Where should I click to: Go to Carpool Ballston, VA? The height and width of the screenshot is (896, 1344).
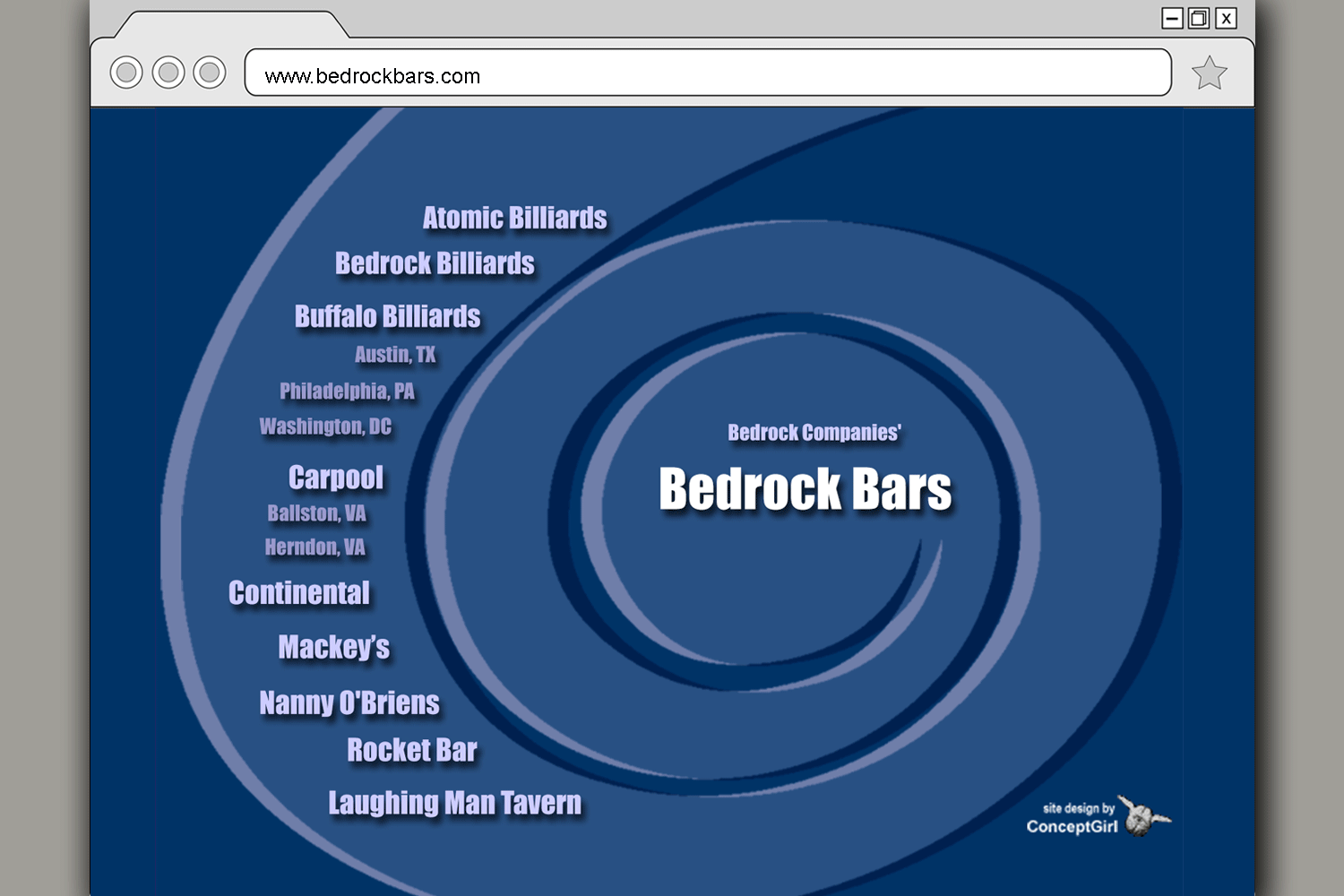316,513
